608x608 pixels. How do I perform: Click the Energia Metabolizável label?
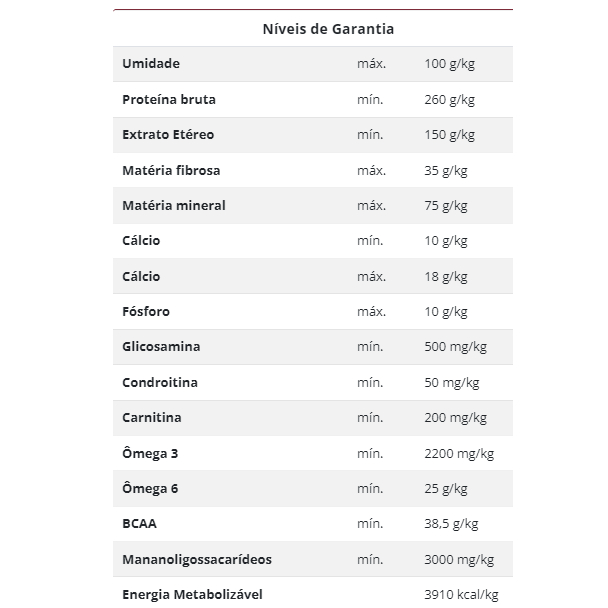click(192, 595)
